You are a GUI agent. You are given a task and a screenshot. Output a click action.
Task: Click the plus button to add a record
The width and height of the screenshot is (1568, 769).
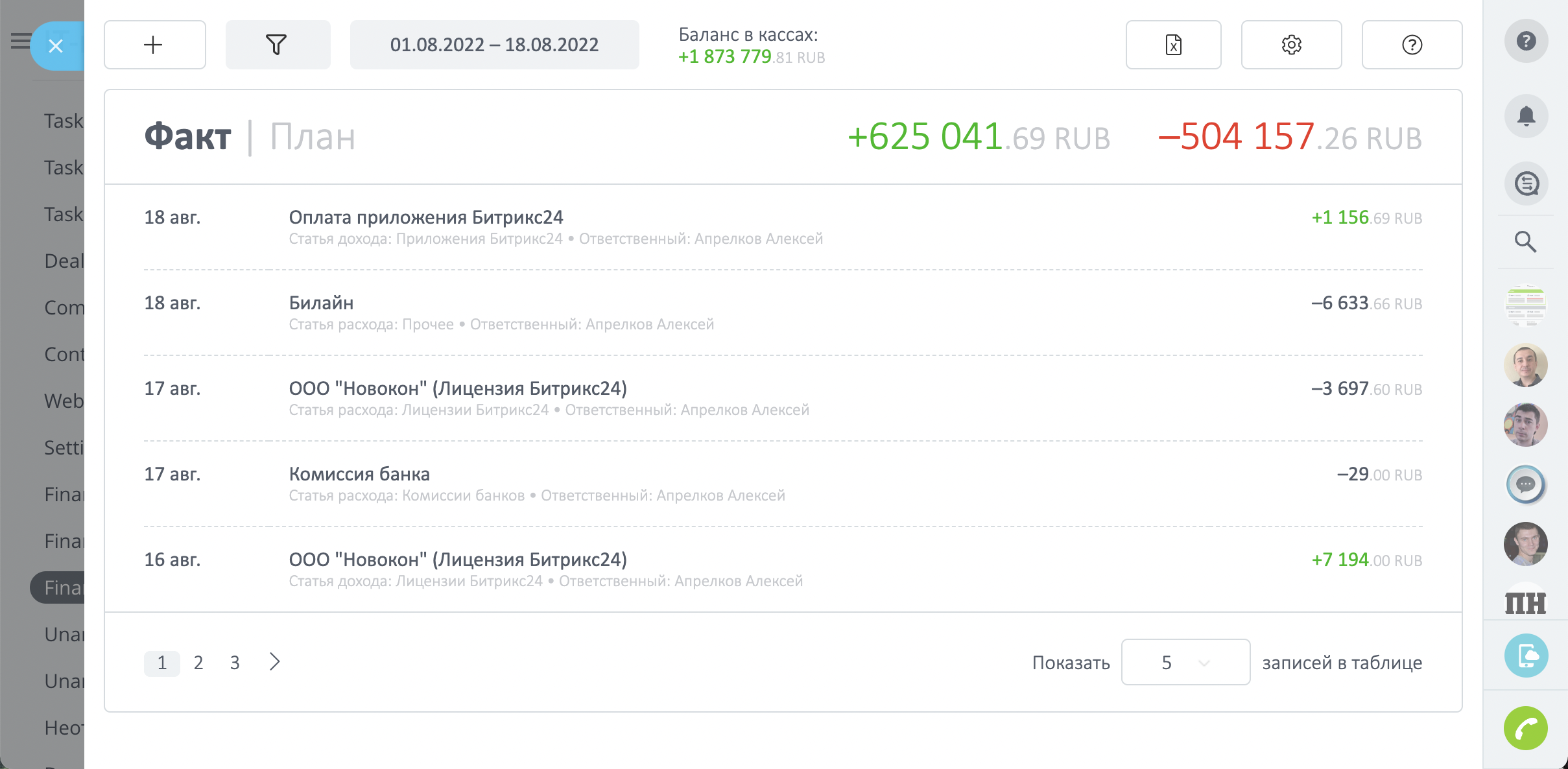coord(154,45)
